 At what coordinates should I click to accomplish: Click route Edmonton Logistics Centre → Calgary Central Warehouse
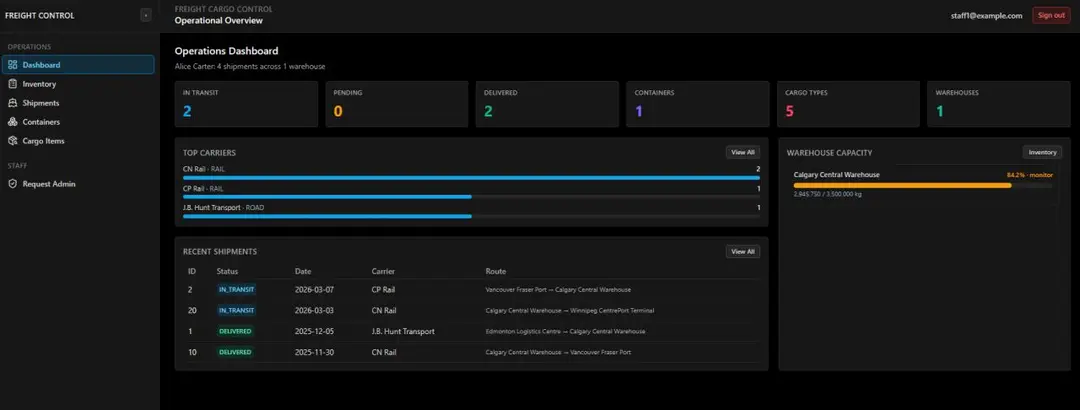tap(565, 331)
